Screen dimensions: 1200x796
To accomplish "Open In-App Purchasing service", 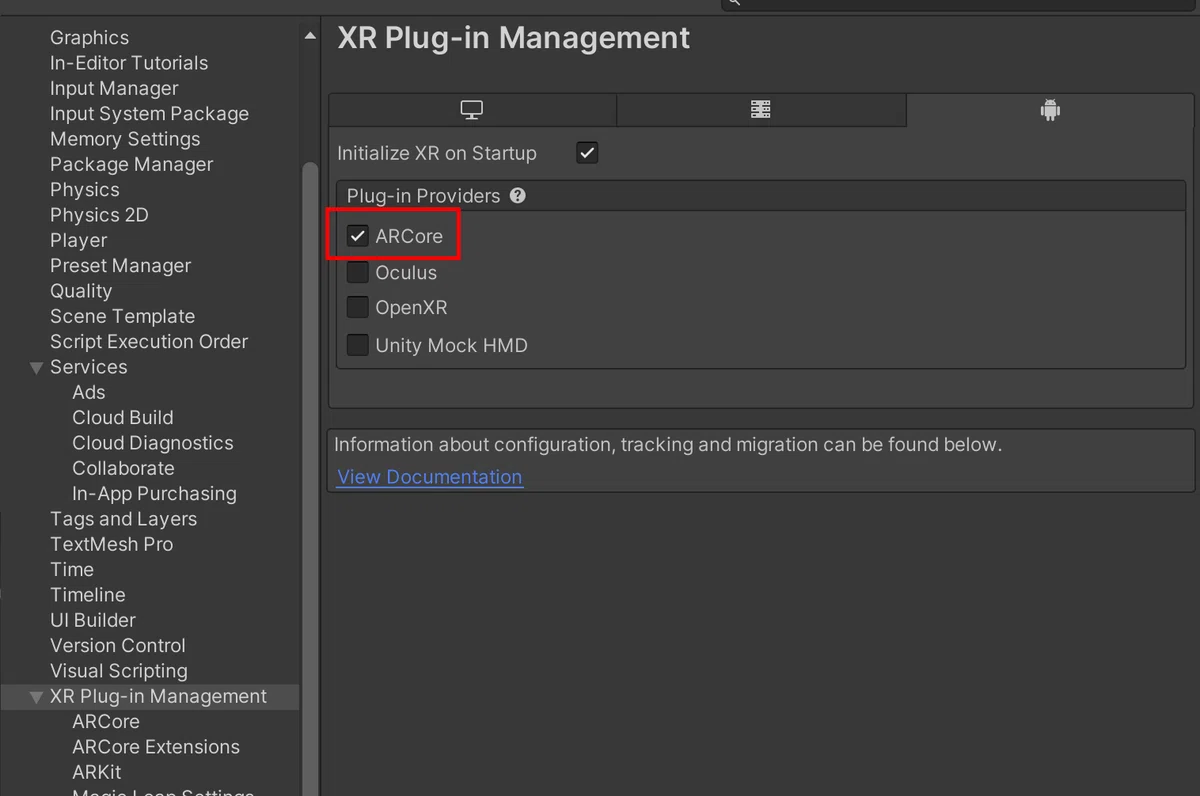I will point(154,494).
